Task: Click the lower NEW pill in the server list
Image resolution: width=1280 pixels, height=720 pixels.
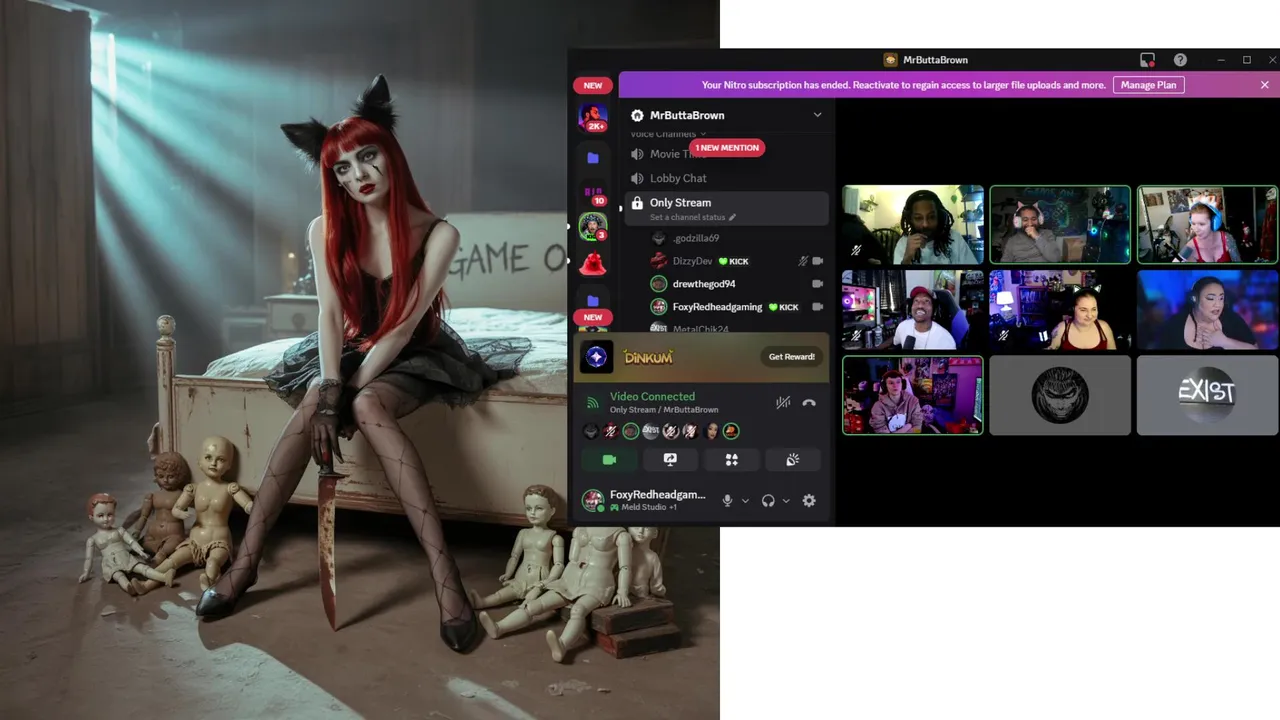Action: 593,317
